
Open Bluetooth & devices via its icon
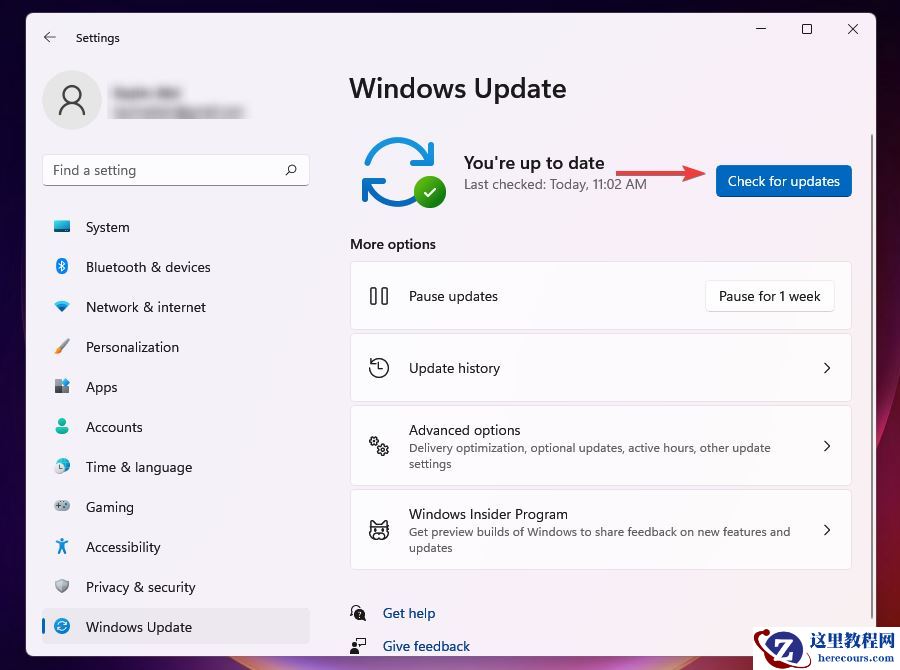point(63,267)
